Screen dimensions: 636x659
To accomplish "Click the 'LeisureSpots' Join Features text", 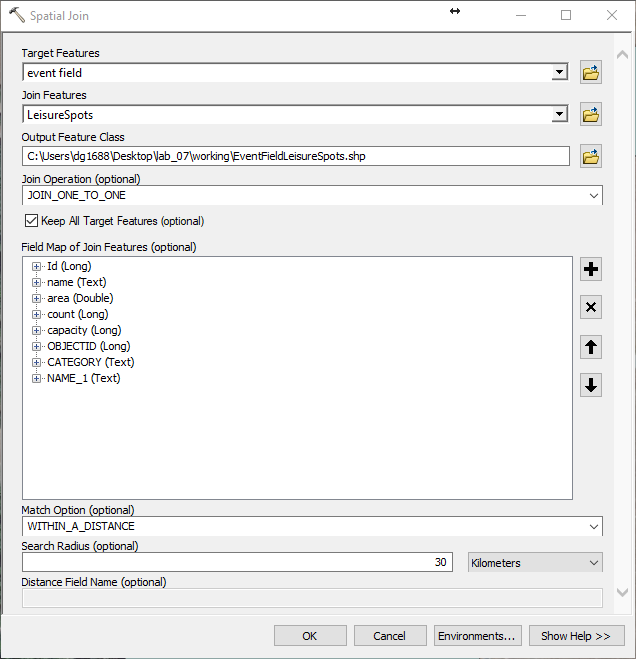I will pos(60,115).
